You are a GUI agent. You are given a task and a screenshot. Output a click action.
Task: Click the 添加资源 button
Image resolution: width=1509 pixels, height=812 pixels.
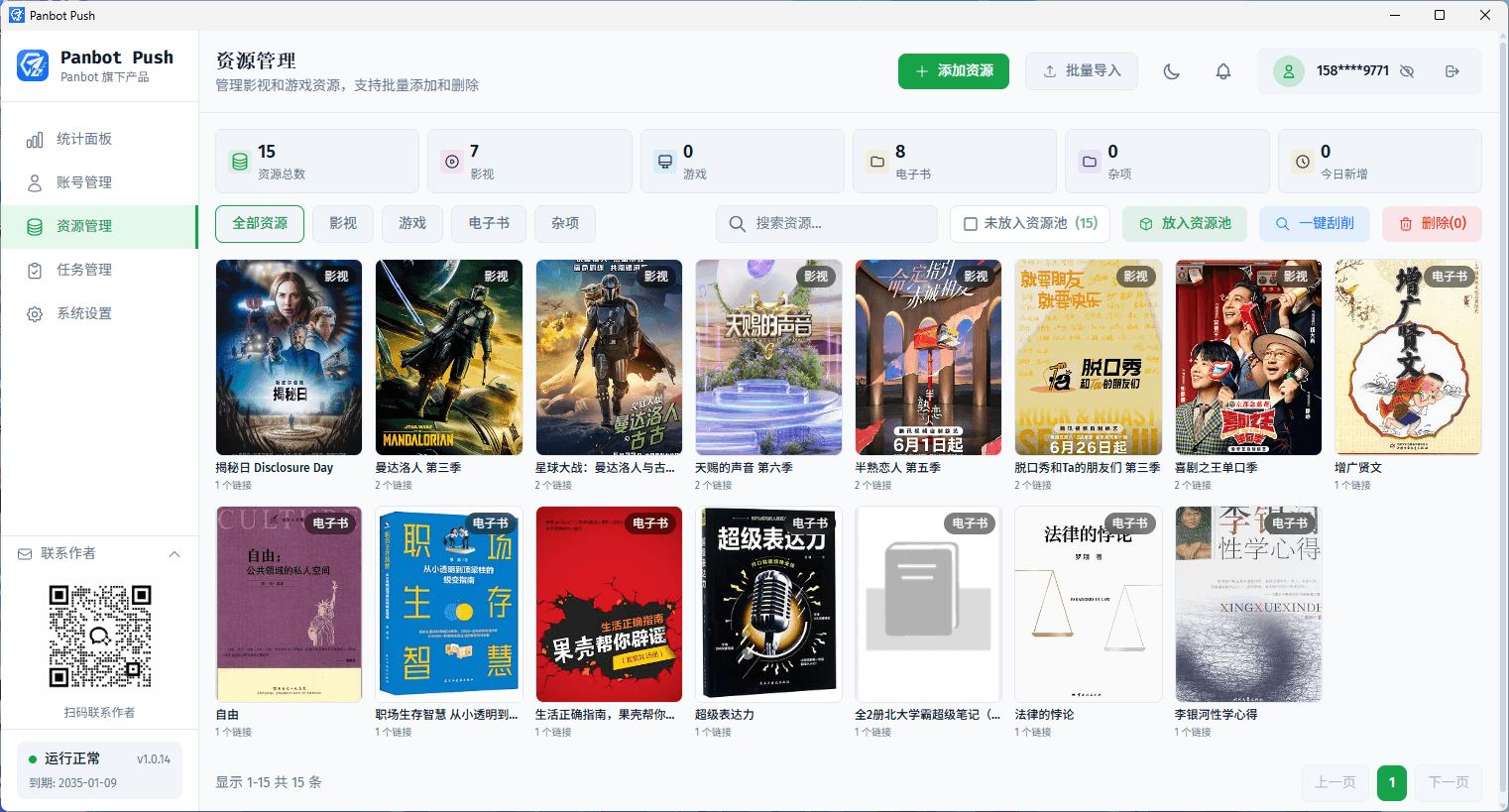coord(954,71)
